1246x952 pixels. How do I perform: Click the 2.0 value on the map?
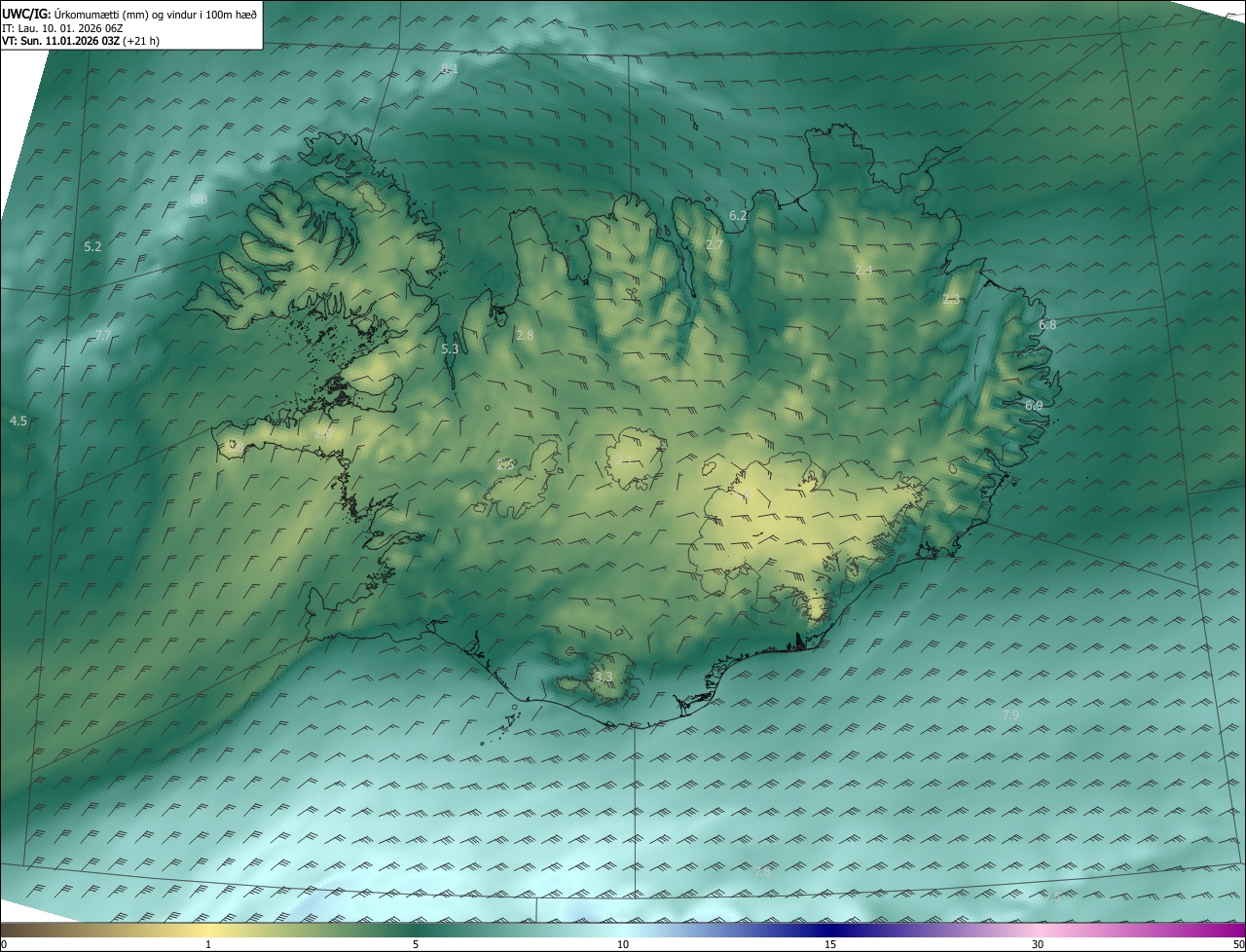[322, 433]
